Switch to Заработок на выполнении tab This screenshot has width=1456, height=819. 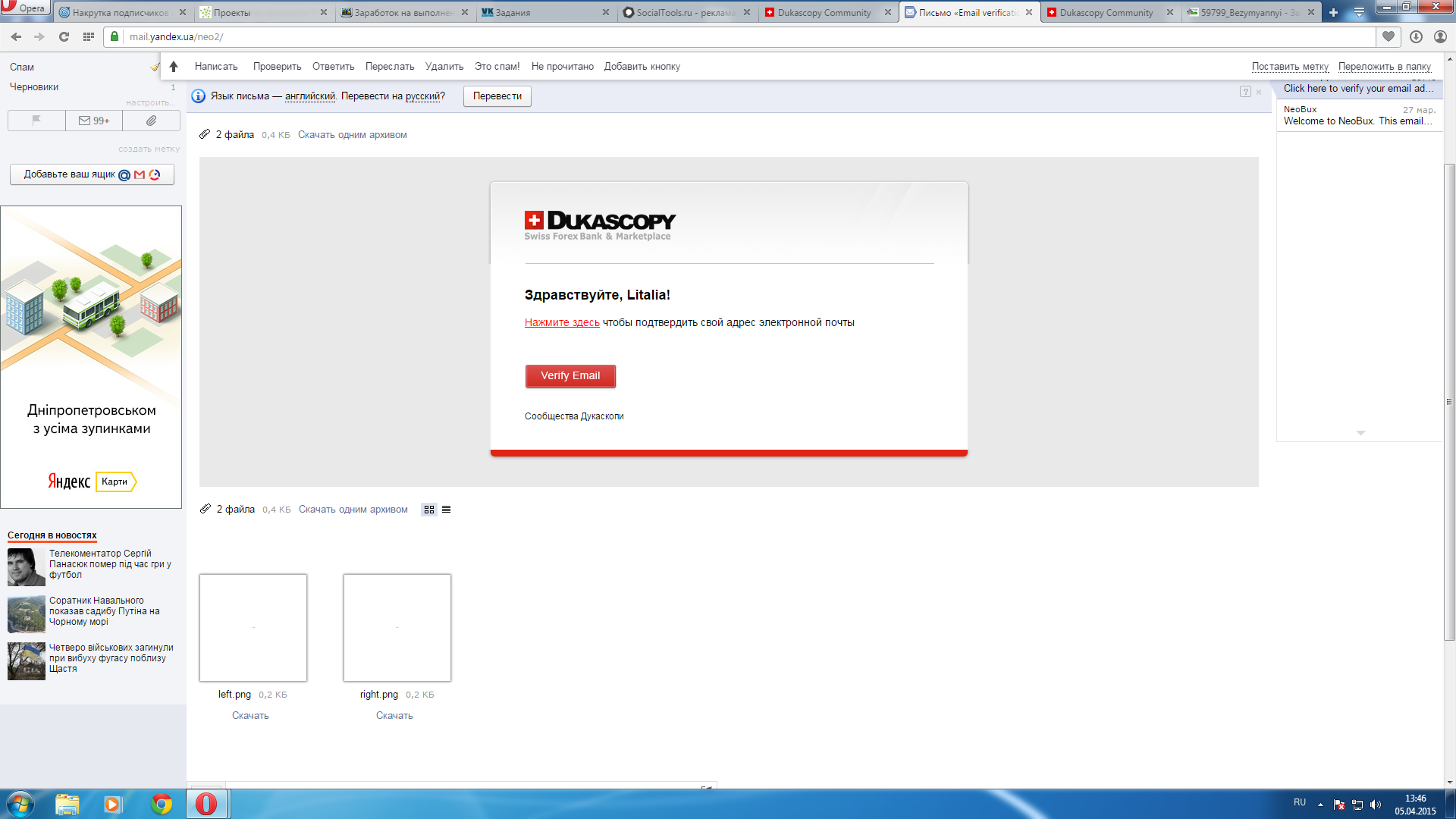pos(404,12)
